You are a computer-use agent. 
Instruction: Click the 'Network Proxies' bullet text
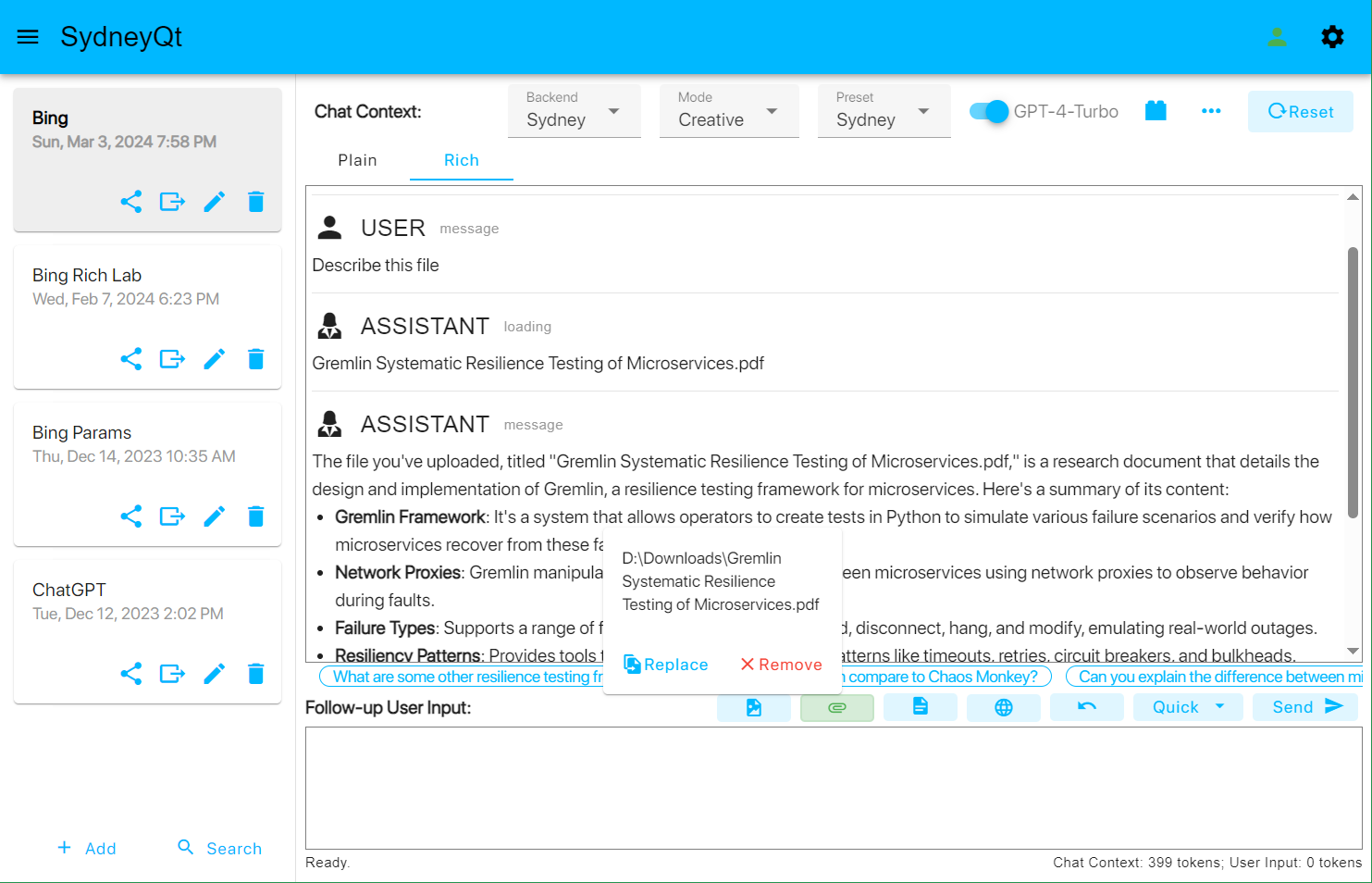(x=398, y=572)
